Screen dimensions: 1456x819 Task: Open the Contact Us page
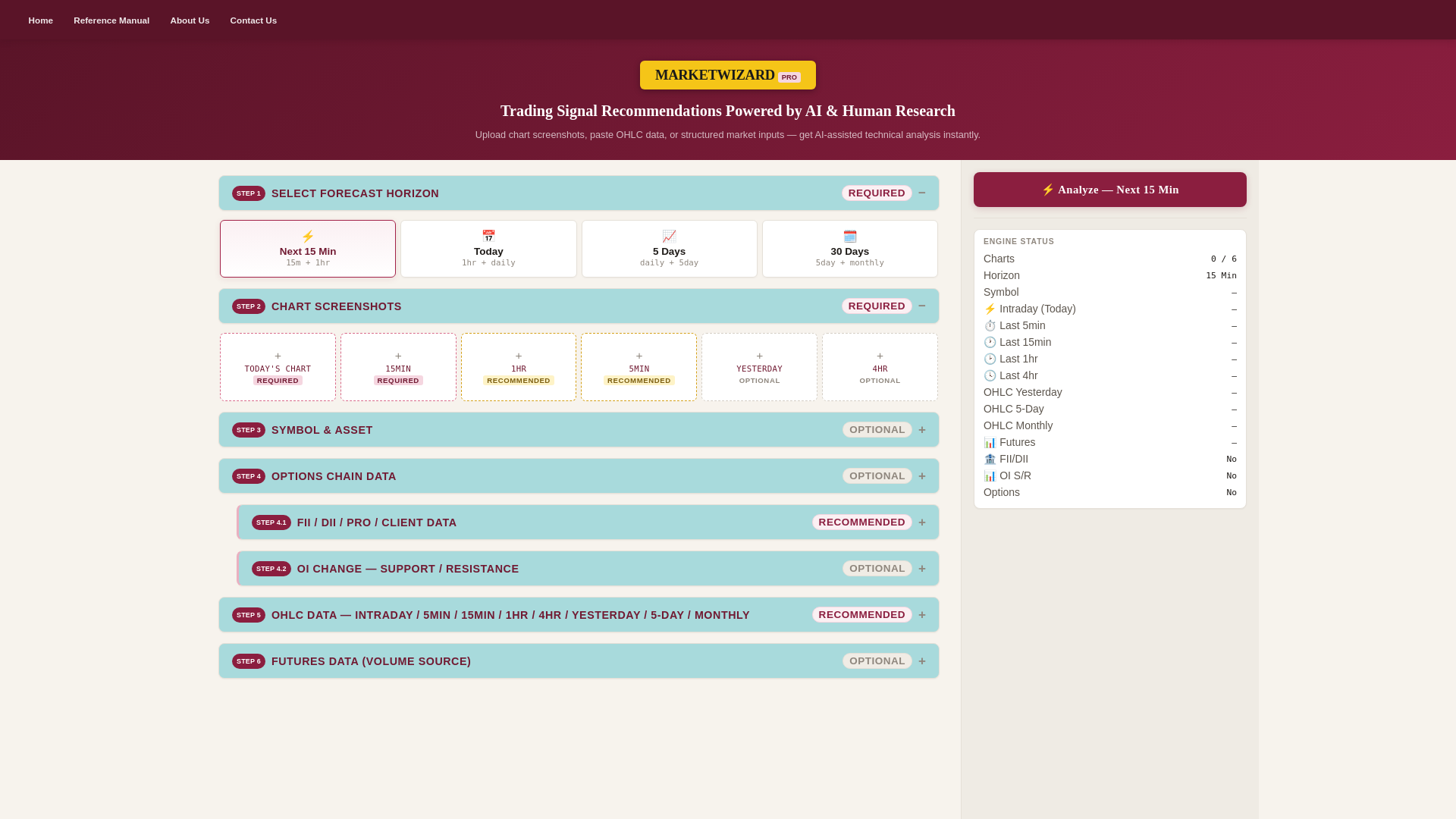click(253, 20)
